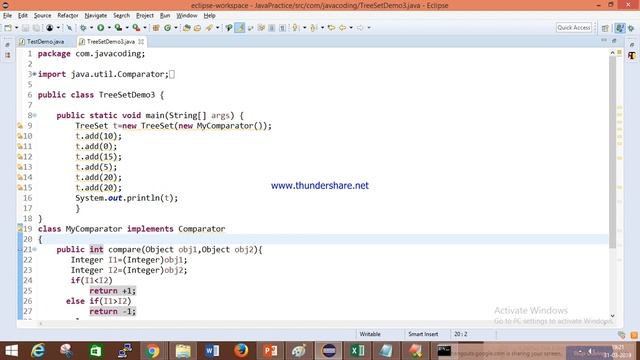Screen dimensions: 640x360
Task: Open the Project menu
Action: 145,16
